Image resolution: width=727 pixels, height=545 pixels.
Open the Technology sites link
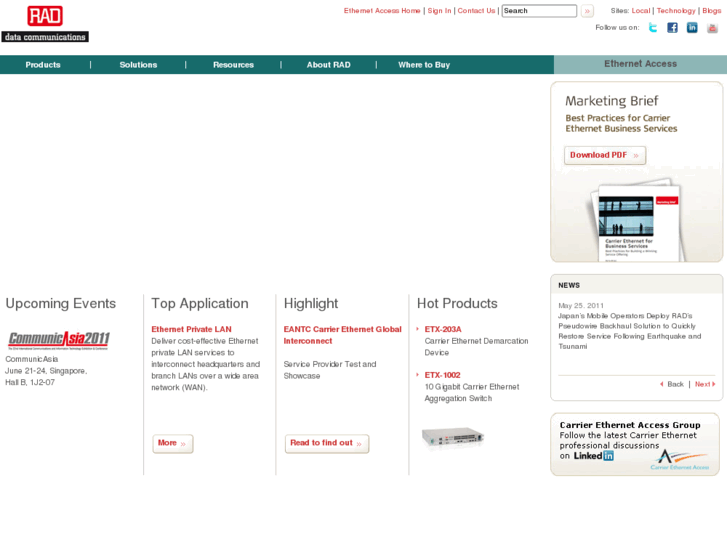(676, 11)
